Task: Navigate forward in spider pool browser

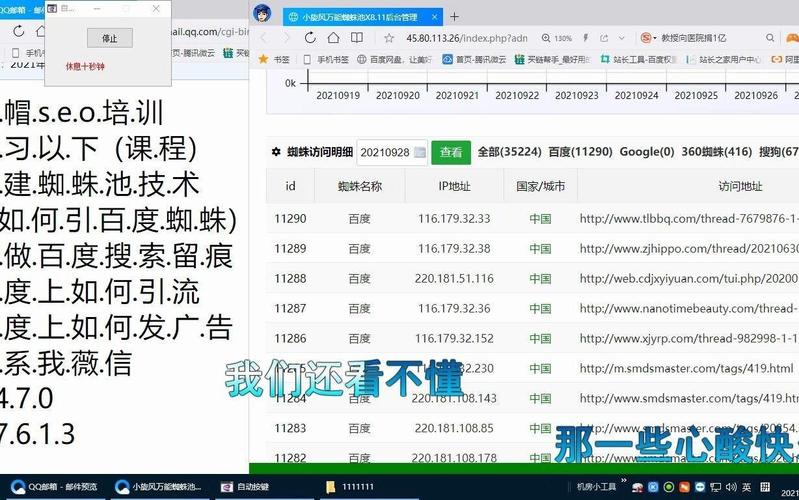Action: click(x=287, y=38)
